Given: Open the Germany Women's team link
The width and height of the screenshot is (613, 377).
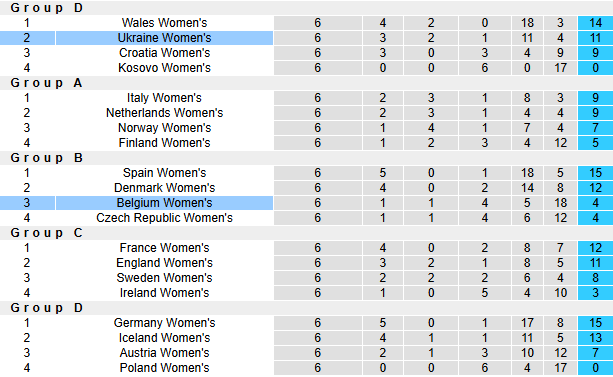Looking at the screenshot, I should 164,323.
